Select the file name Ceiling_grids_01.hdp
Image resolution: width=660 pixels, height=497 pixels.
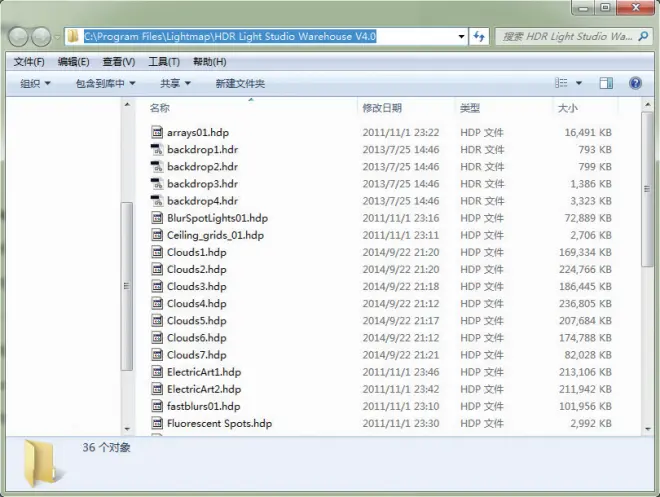(x=215, y=235)
